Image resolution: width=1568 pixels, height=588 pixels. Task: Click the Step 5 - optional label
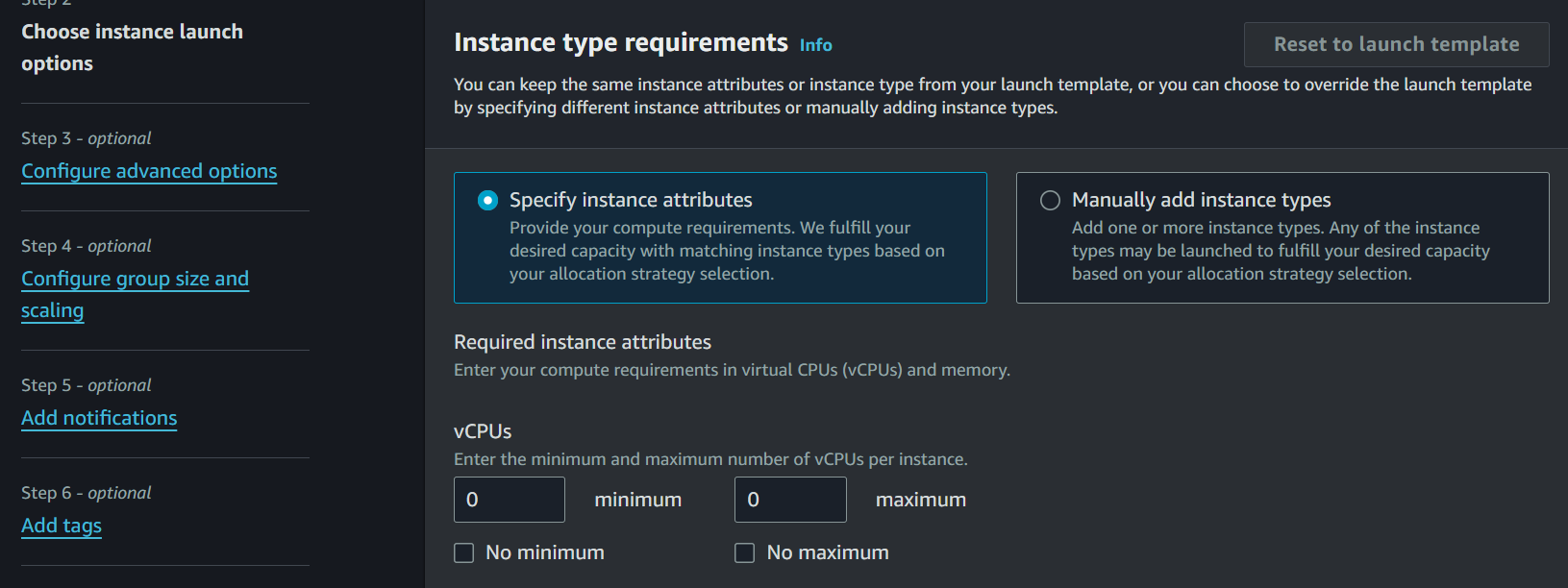87,385
